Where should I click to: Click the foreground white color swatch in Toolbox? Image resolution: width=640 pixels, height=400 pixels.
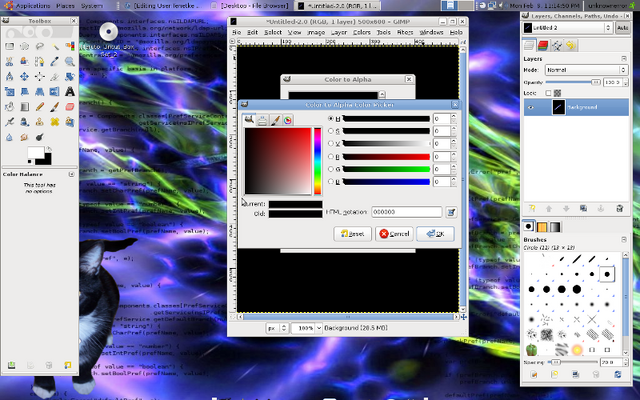coord(36,152)
